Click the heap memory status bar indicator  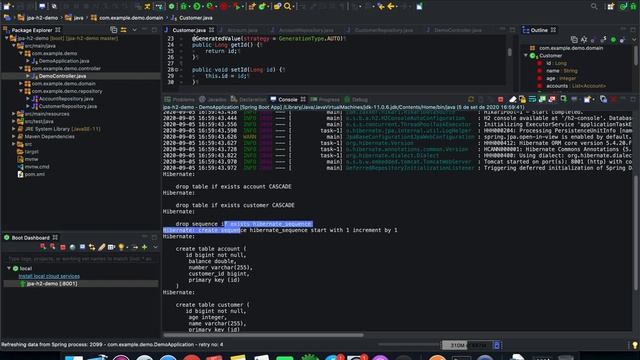[x=467, y=345]
